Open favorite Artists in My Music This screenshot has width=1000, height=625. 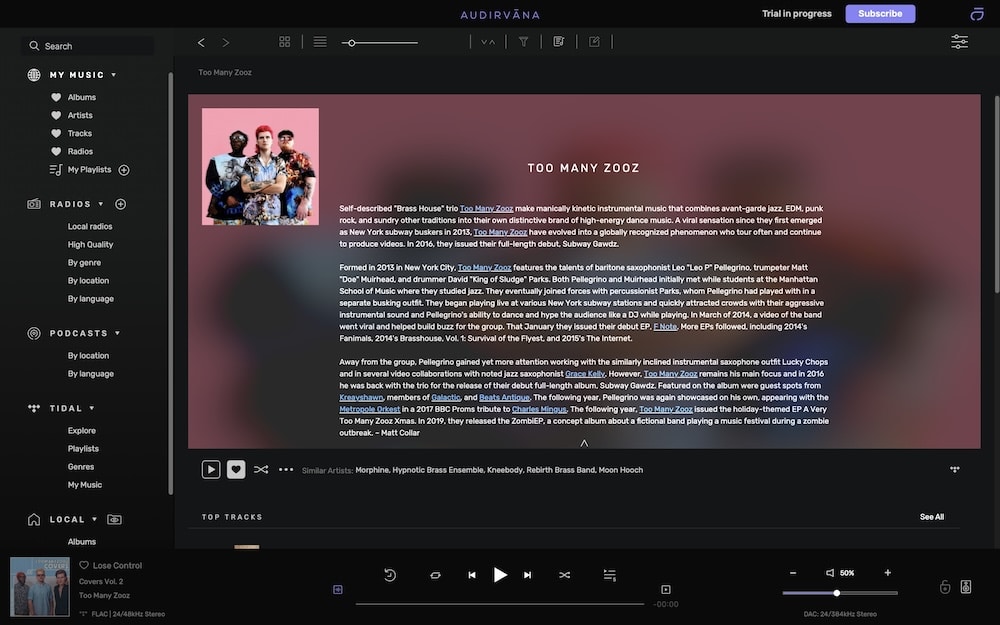click(80, 115)
